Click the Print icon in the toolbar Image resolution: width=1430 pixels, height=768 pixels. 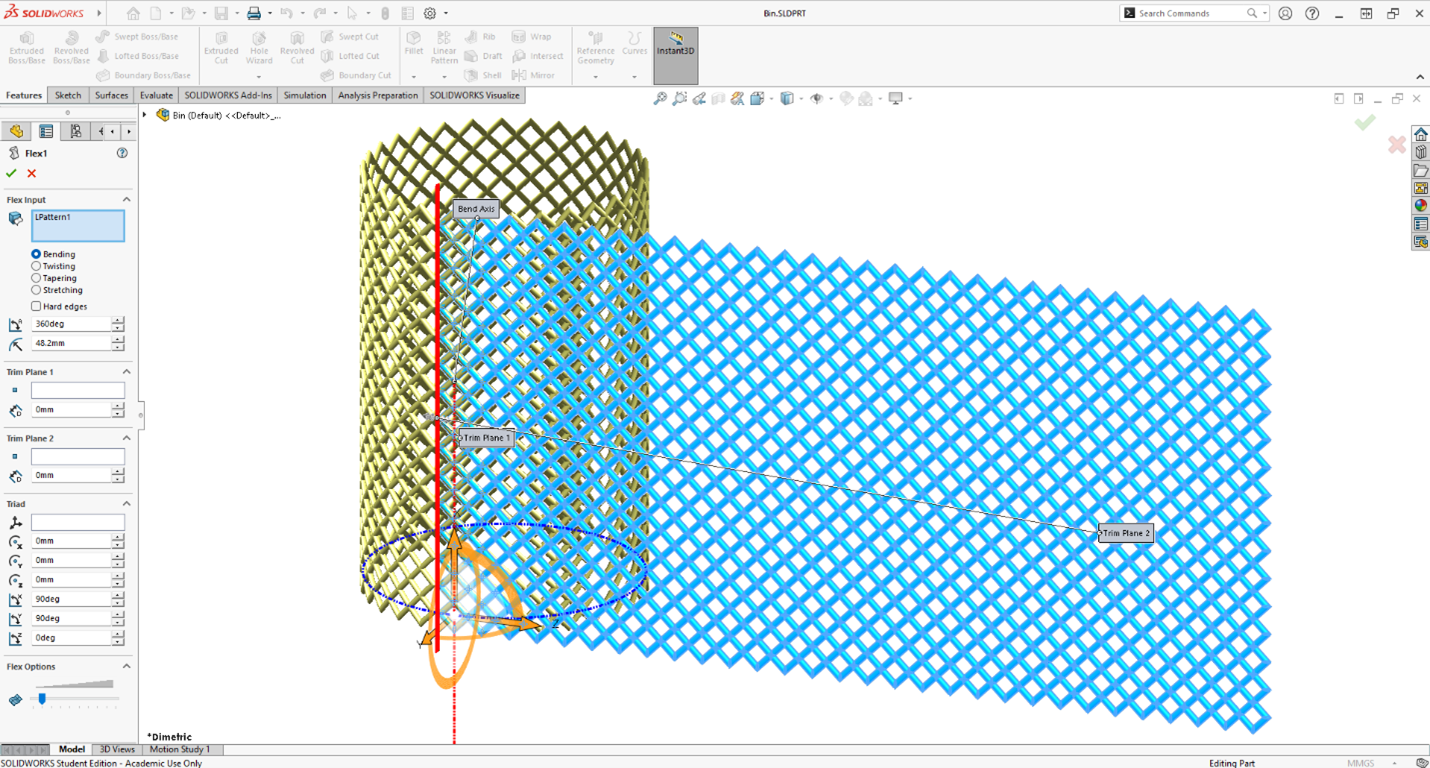[x=254, y=13]
